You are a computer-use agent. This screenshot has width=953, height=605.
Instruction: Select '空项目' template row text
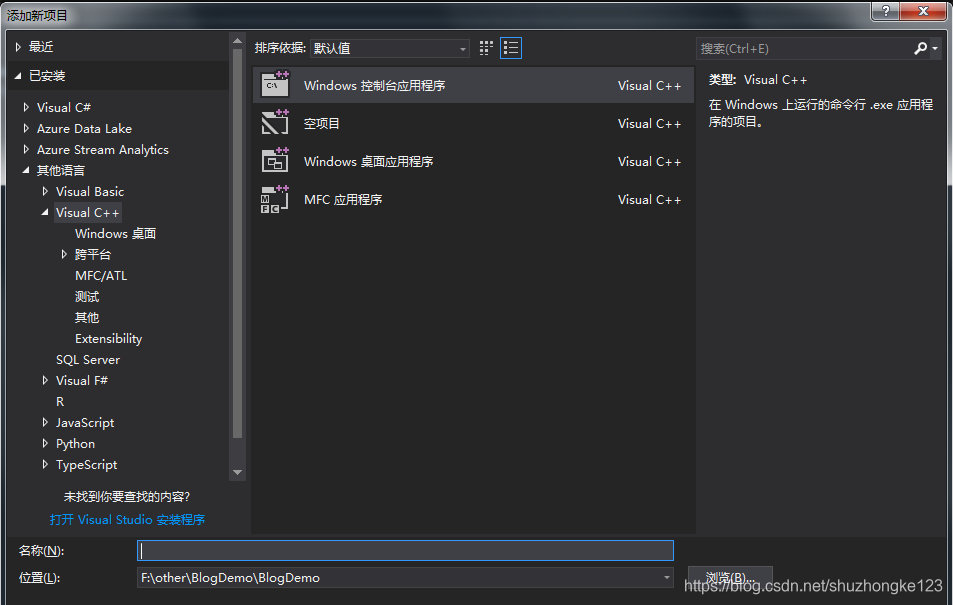tap(322, 123)
